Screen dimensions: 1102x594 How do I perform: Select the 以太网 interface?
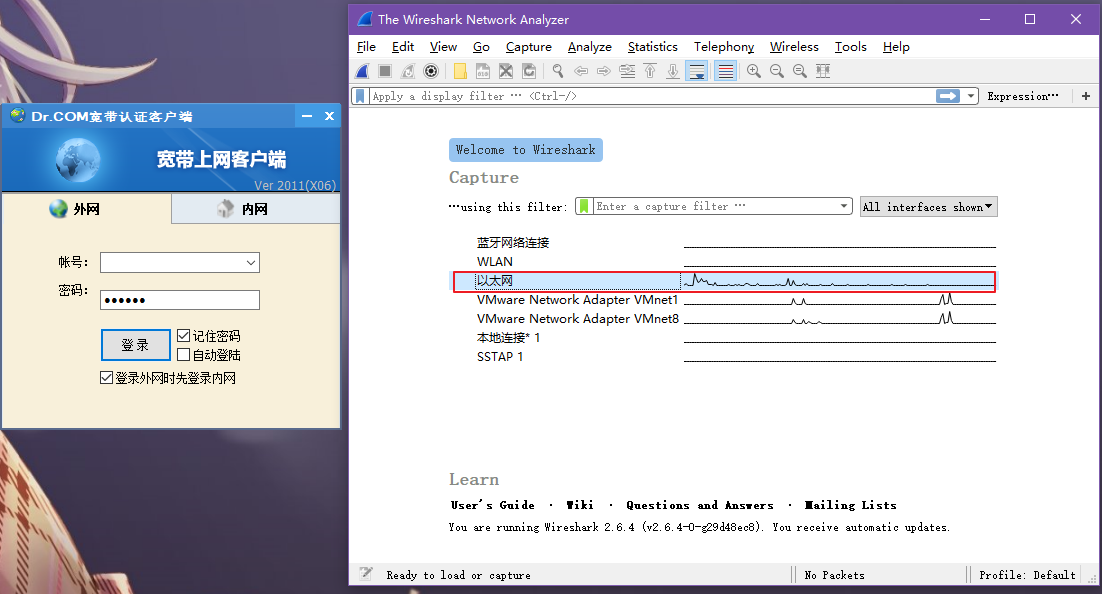(724, 281)
